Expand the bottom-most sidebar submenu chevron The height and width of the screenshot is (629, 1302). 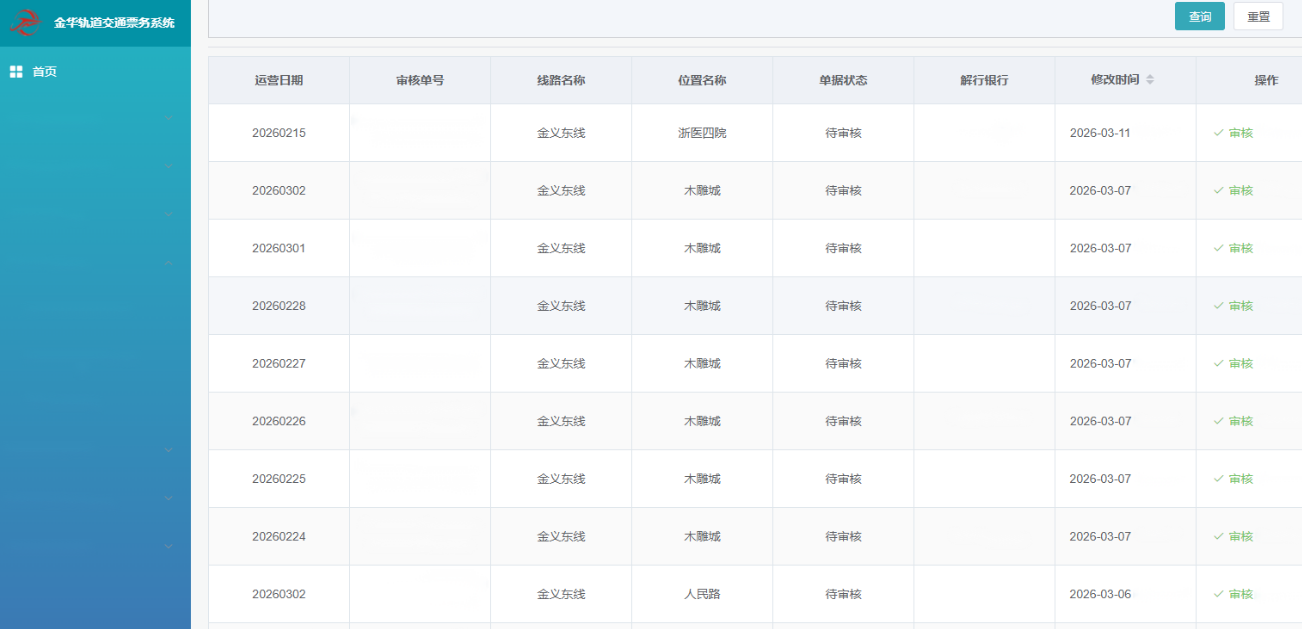[168, 546]
